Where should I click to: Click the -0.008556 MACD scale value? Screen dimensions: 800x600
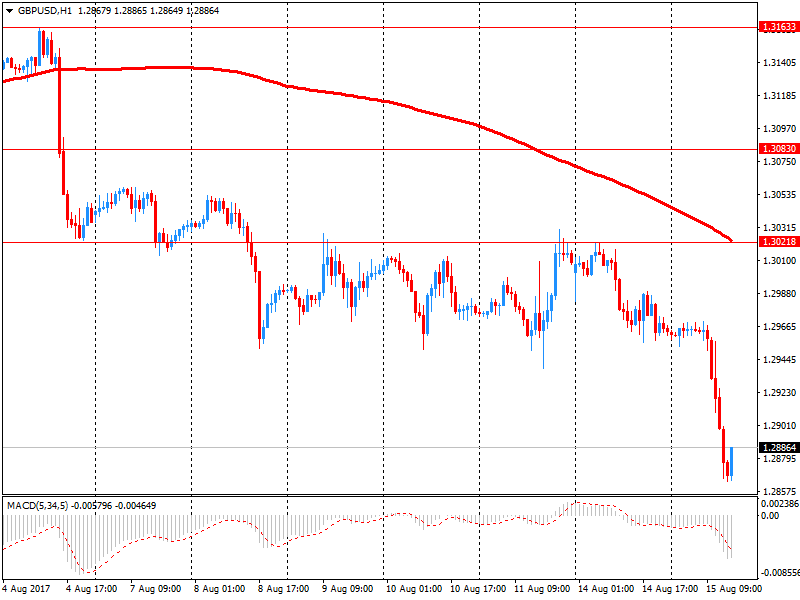point(779,573)
